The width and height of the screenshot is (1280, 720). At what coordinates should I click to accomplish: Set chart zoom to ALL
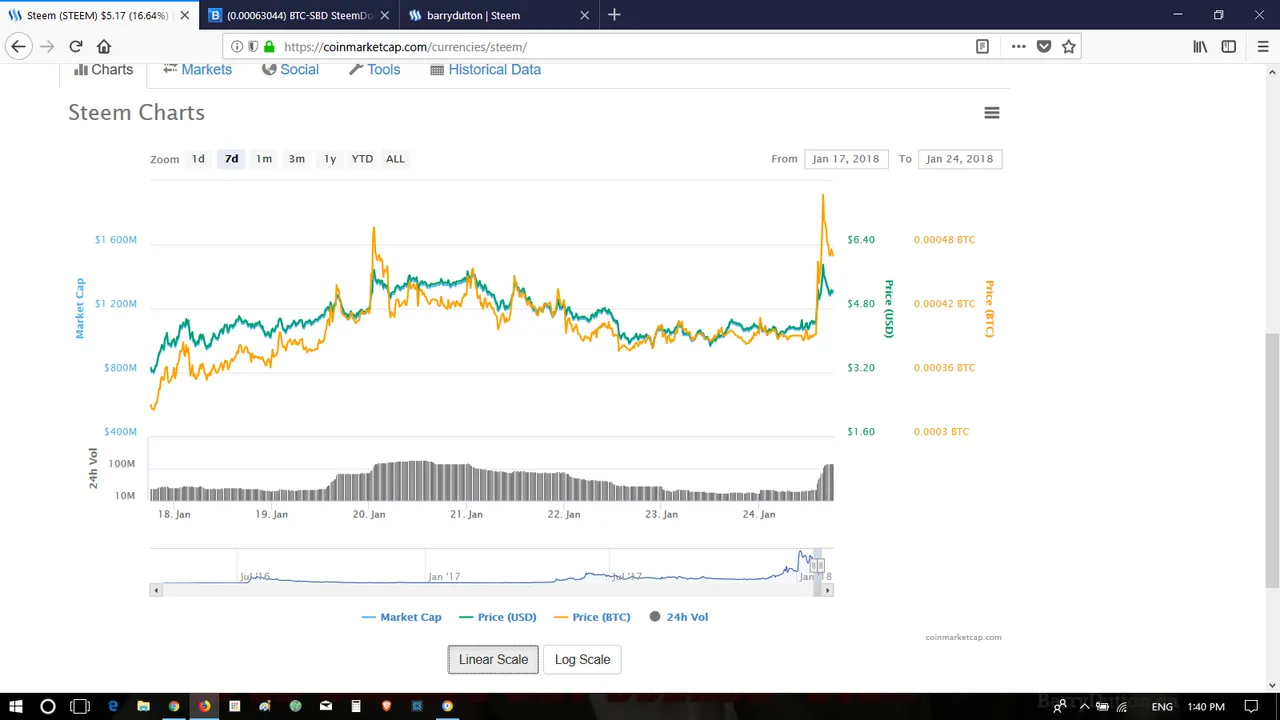pyautogui.click(x=395, y=159)
